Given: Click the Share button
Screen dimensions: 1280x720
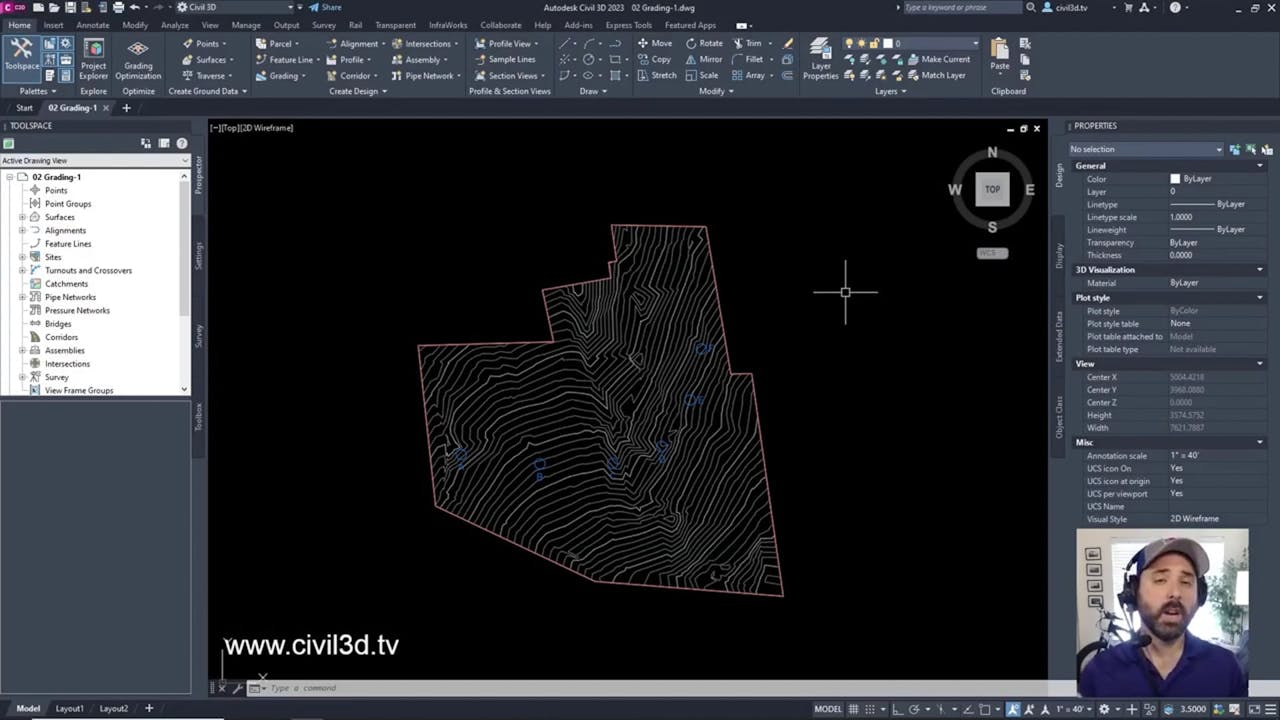Looking at the screenshot, I should (x=325, y=7).
